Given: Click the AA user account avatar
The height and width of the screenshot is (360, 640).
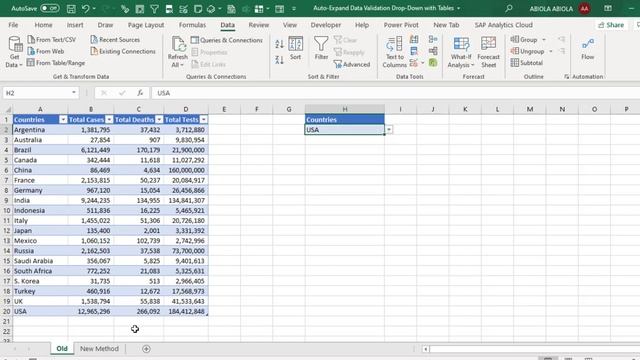Looking at the screenshot, I should [x=584, y=8].
